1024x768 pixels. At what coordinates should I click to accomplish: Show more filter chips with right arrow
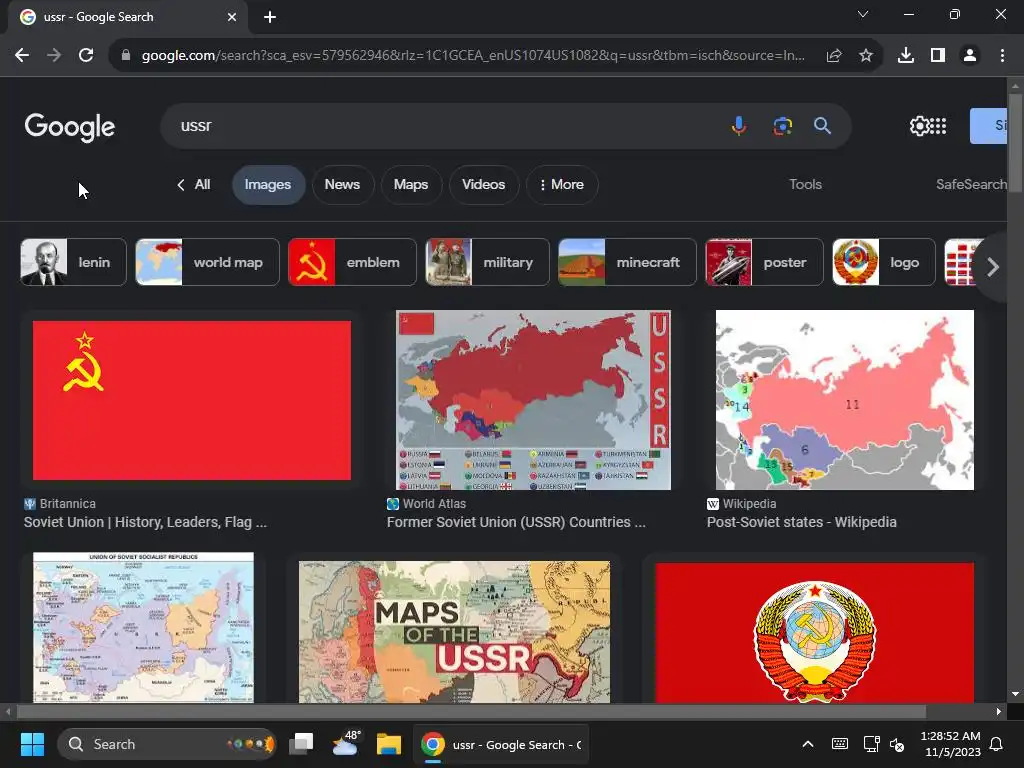(992, 266)
